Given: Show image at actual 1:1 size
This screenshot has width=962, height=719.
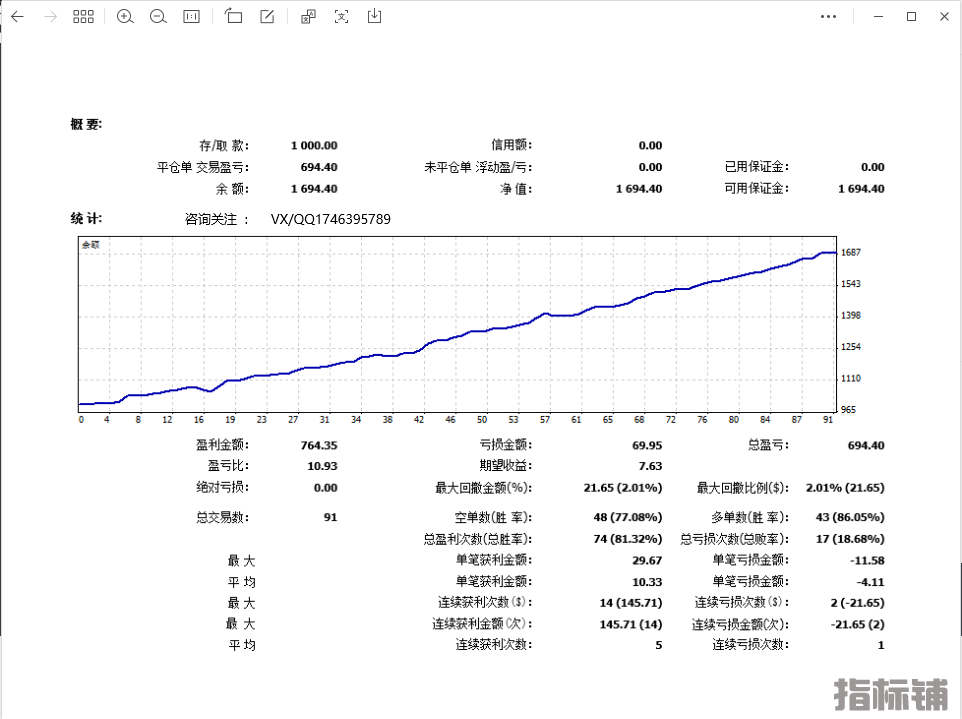Looking at the screenshot, I should [x=191, y=17].
